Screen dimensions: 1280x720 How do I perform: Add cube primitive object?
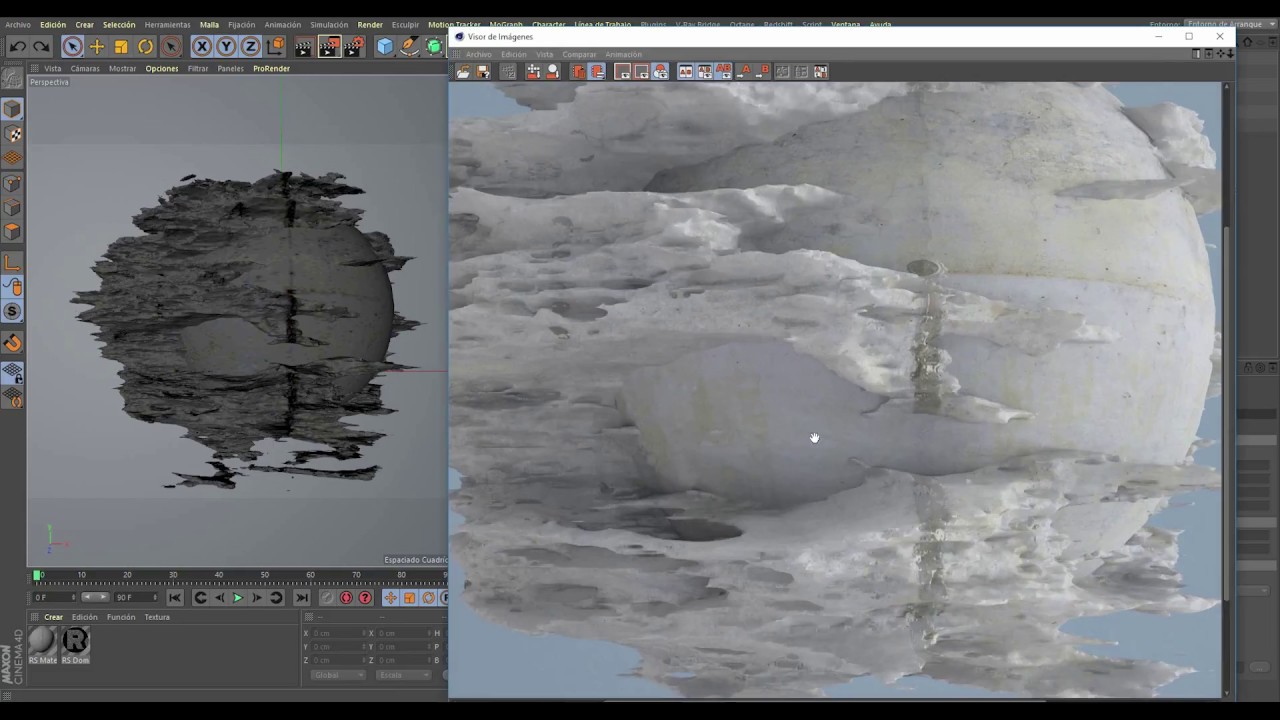[x=385, y=46]
